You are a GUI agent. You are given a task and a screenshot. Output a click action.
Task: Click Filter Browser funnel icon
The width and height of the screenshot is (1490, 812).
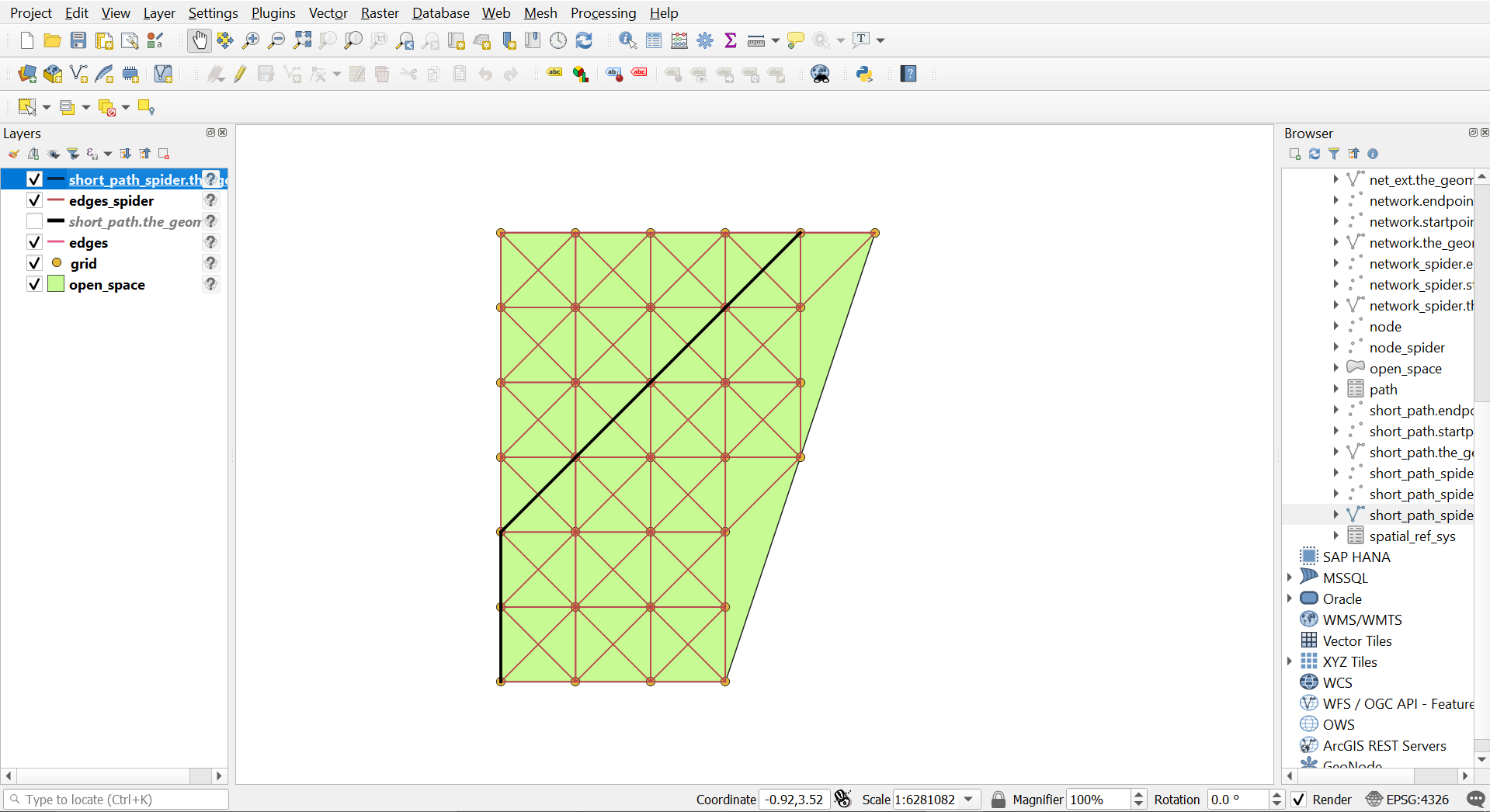[x=1334, y=154]
